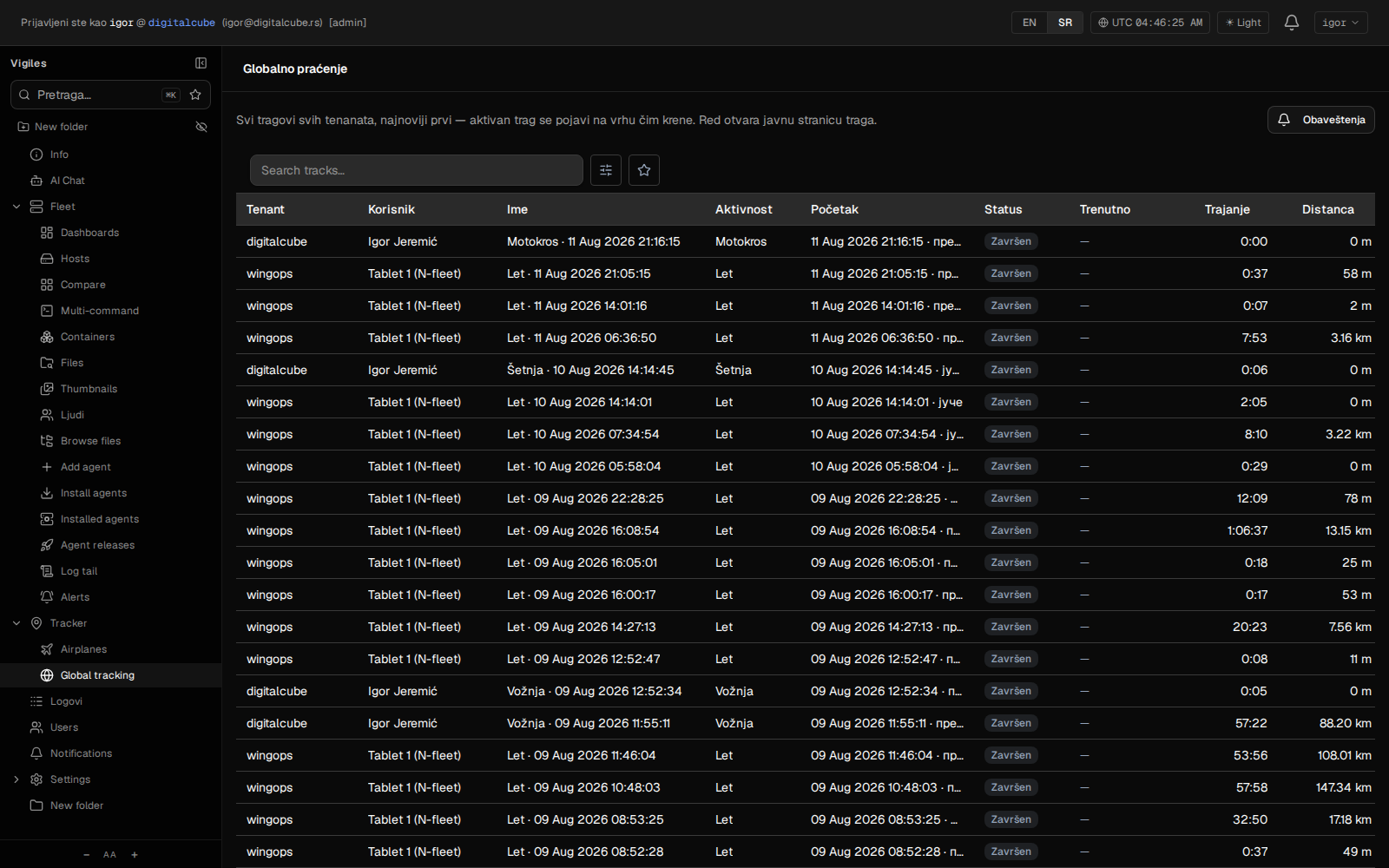This screenshot has width=1389, height=868.
Task: Open the Hosts page
Action: [75, 259]
